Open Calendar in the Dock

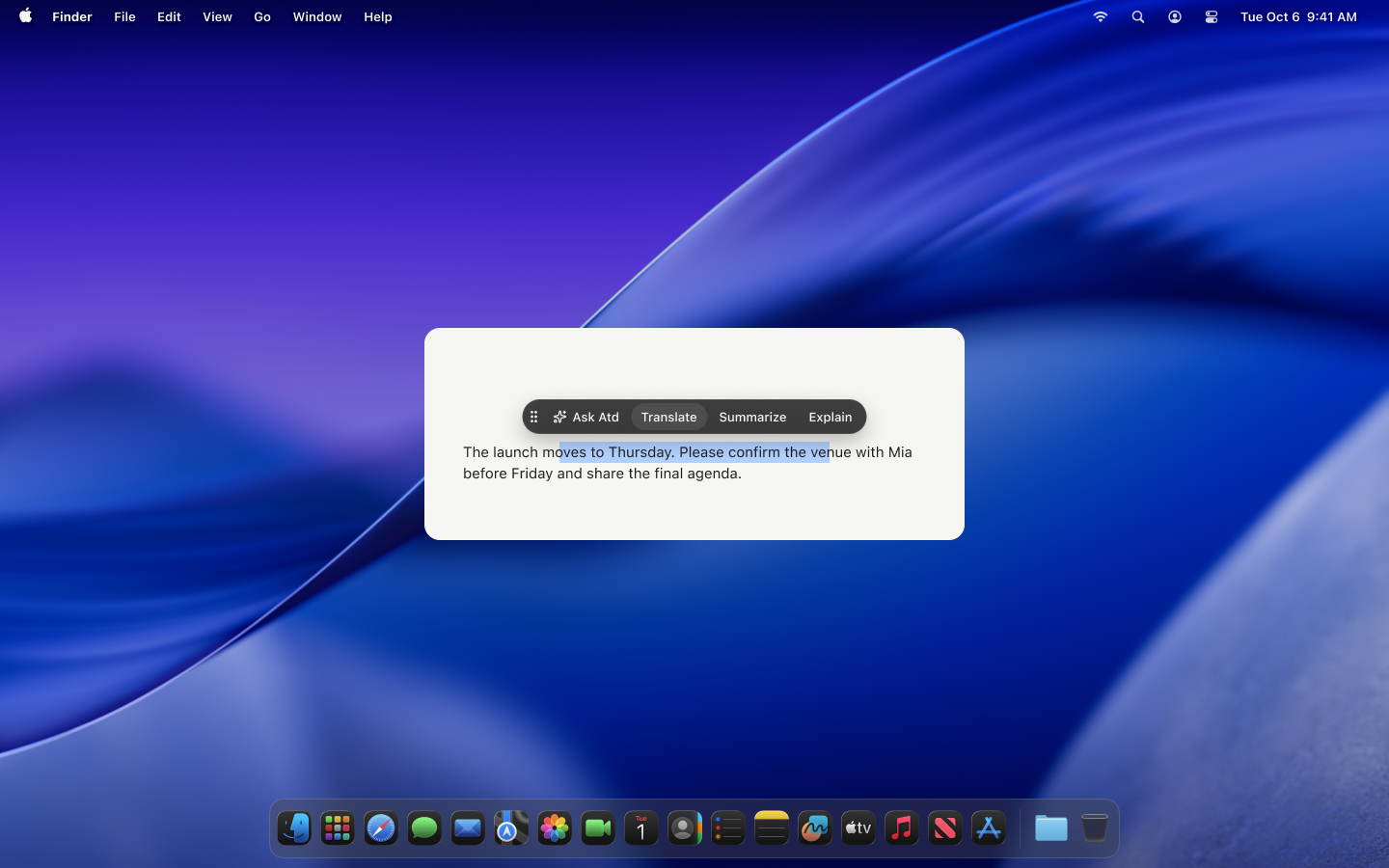pyautogui.click(x=641, y=828)
